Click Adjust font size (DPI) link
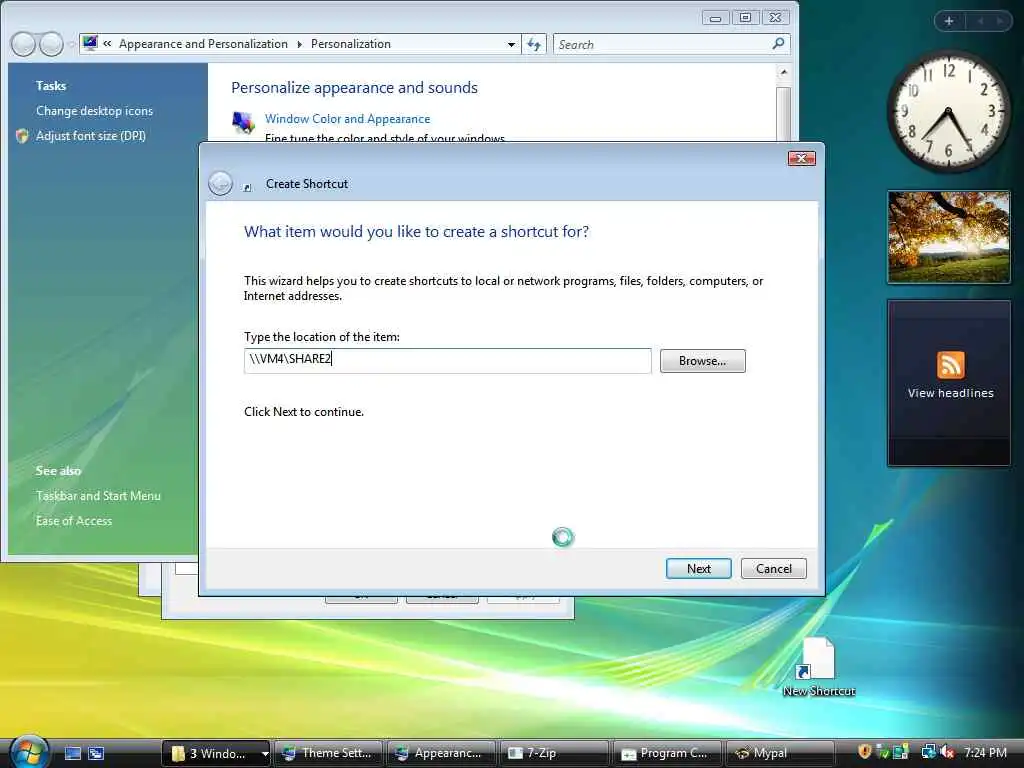1024x768 pixels. [x=91, y=136]
